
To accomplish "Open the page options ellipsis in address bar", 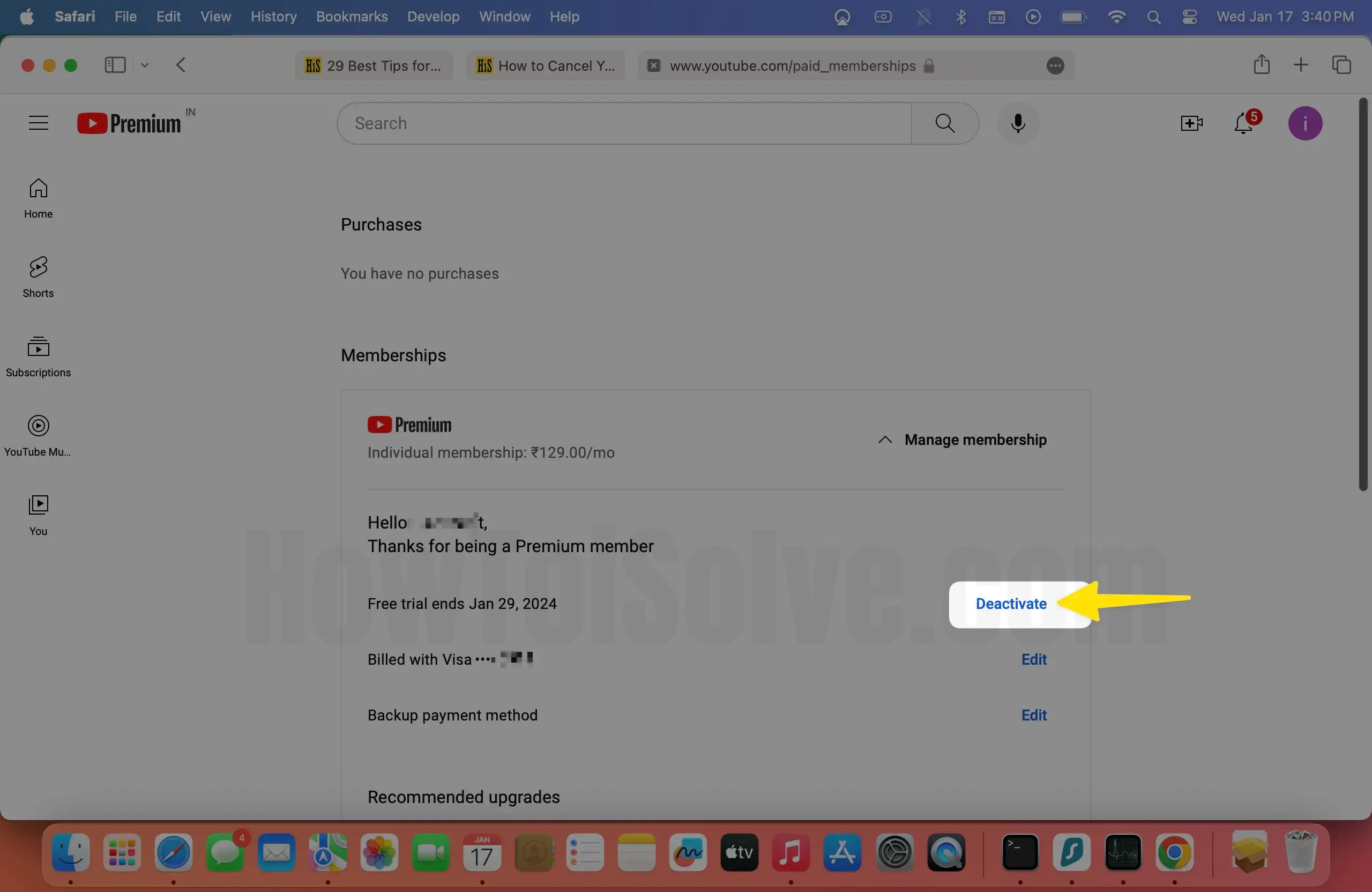I will (x=1055, y=66).
